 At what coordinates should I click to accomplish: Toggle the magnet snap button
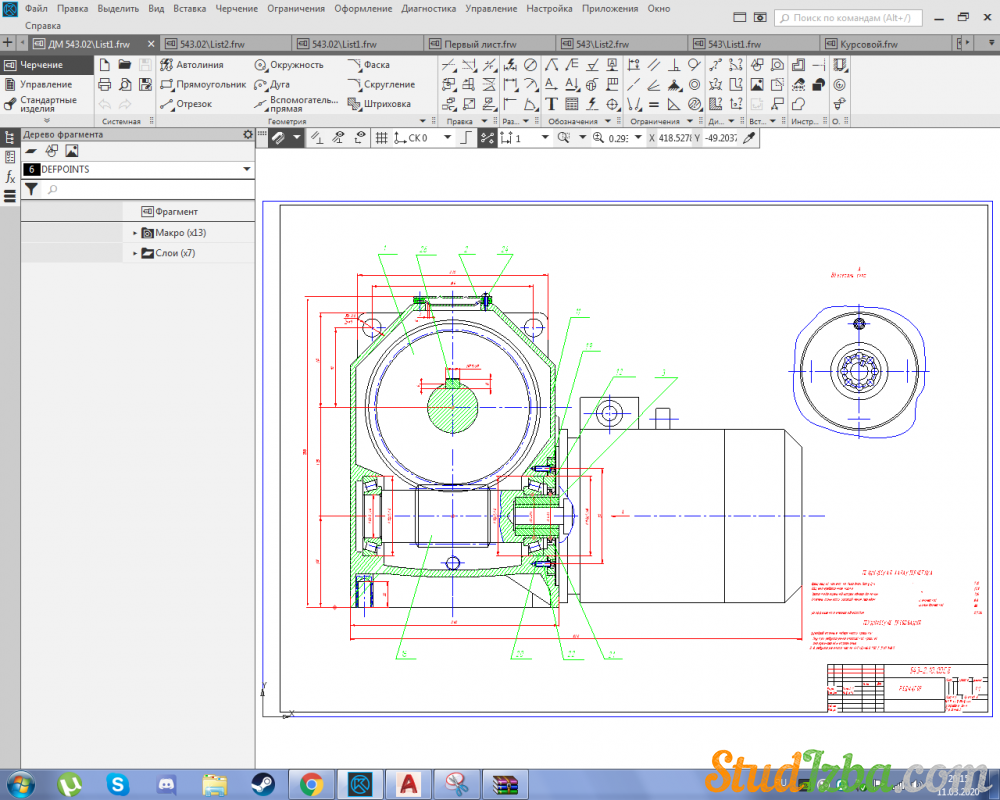pyautogui.click(x=277, y=138)
